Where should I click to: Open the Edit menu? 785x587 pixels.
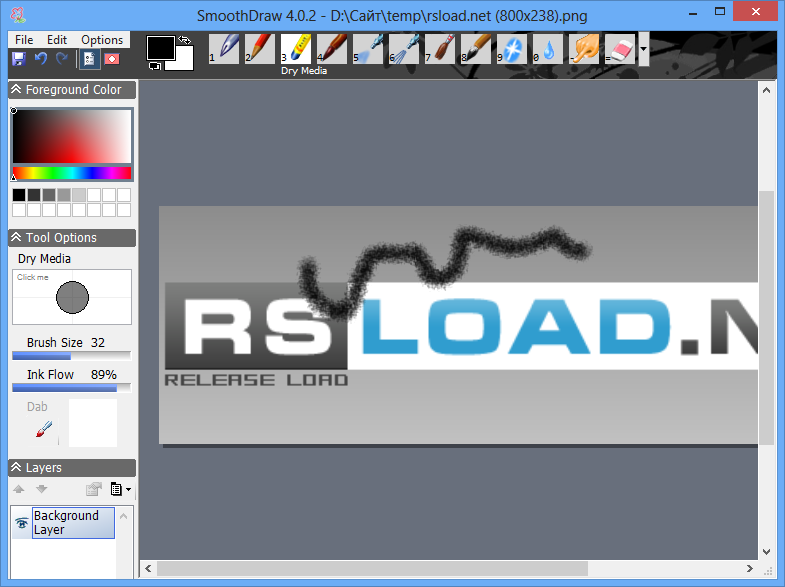[x=57, y=40]
